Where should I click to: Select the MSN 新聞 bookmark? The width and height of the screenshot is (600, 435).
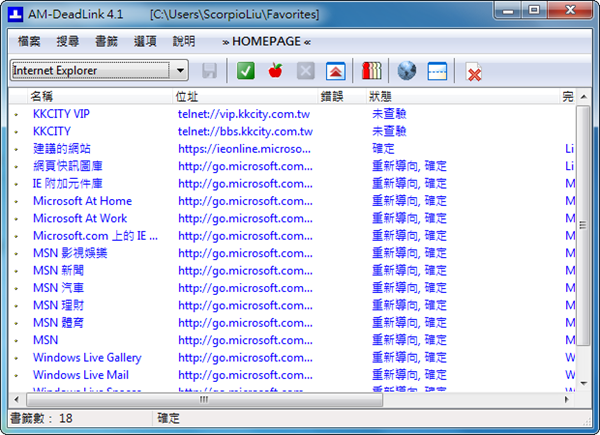pos(58,270)
